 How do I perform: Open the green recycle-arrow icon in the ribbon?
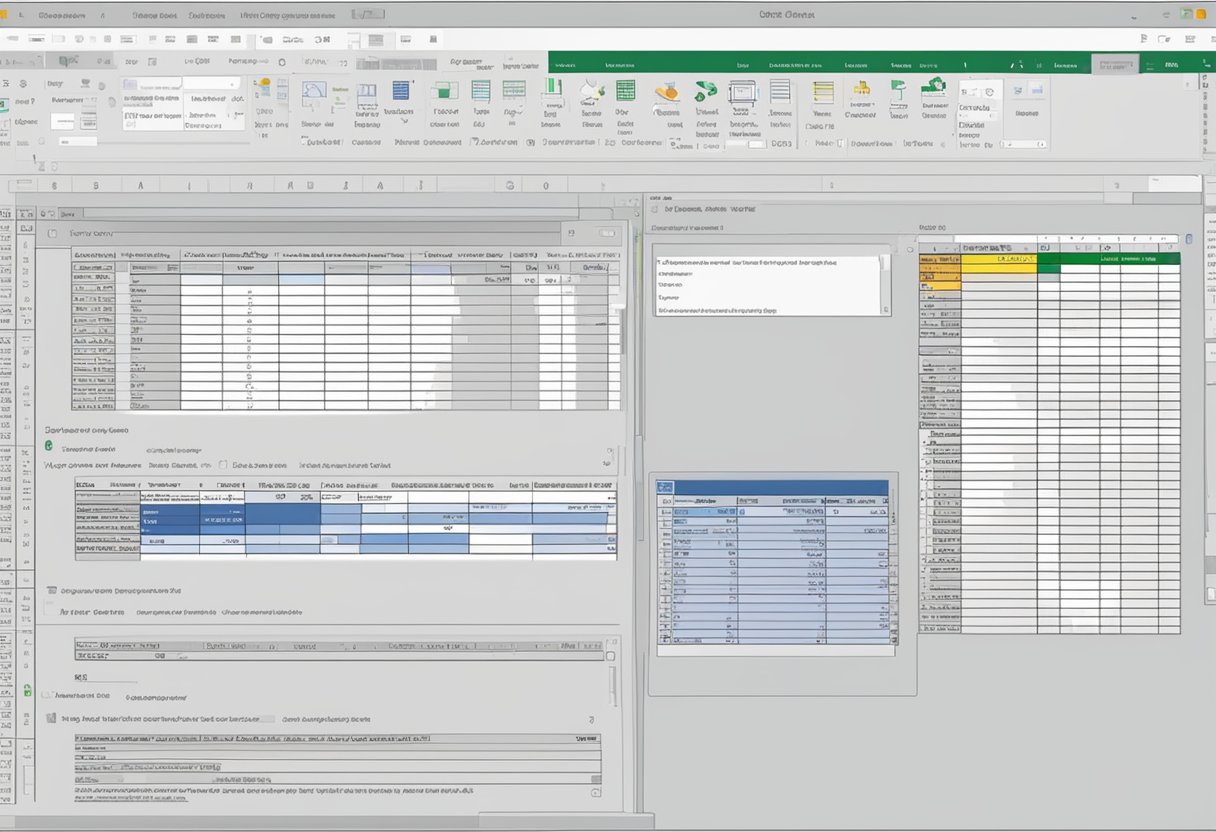707,92
